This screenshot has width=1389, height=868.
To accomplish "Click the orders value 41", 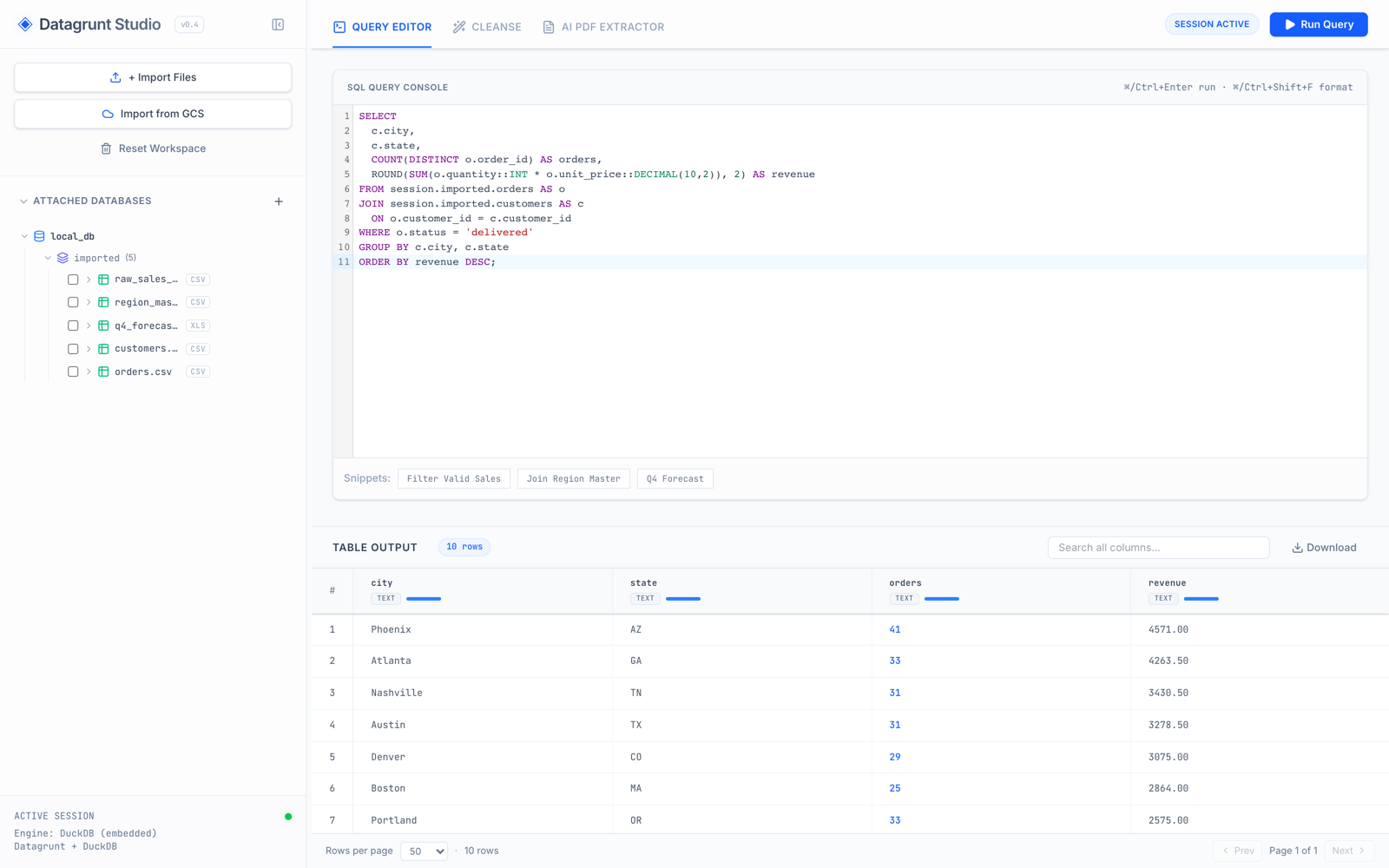I will point(895,630).
